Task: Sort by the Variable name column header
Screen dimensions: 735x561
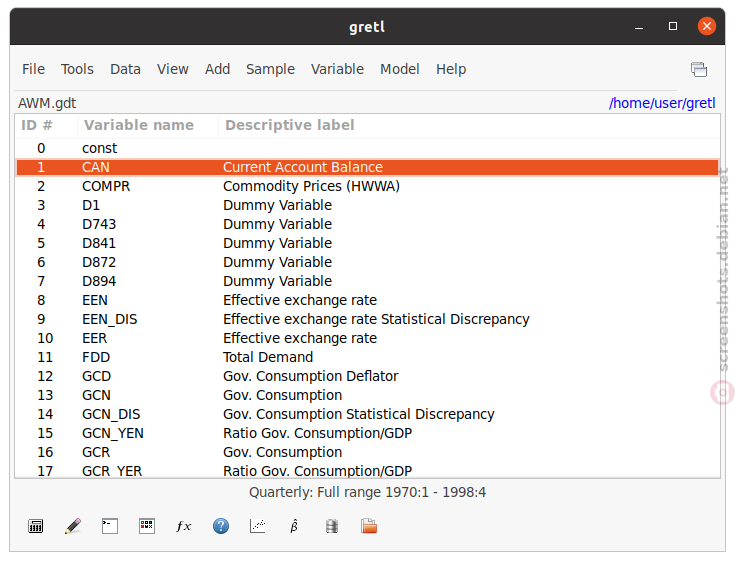Action: pyautogui.click(x=148, y=125)
